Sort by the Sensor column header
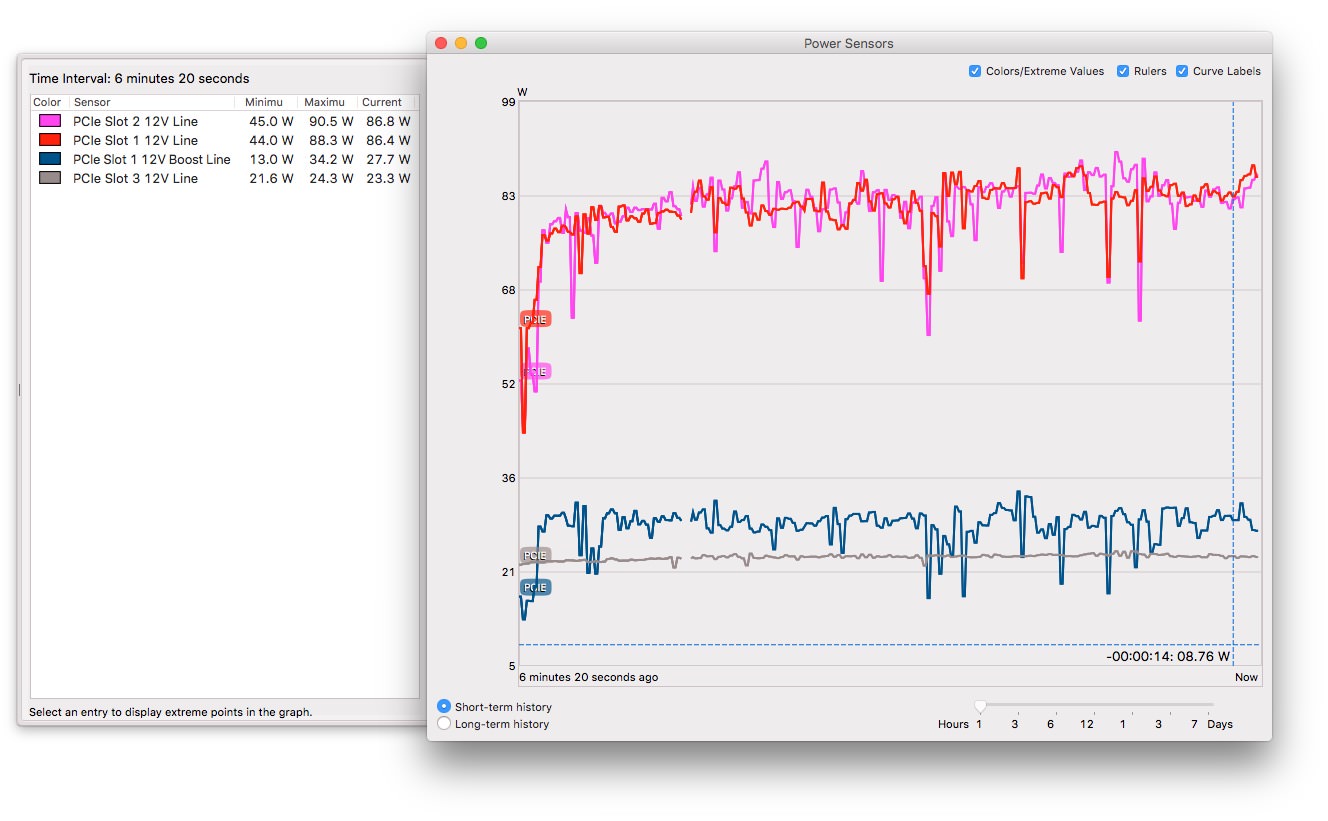Image resolution: width=1328 pixels, height=821 pixels. [x=152, y=102]
